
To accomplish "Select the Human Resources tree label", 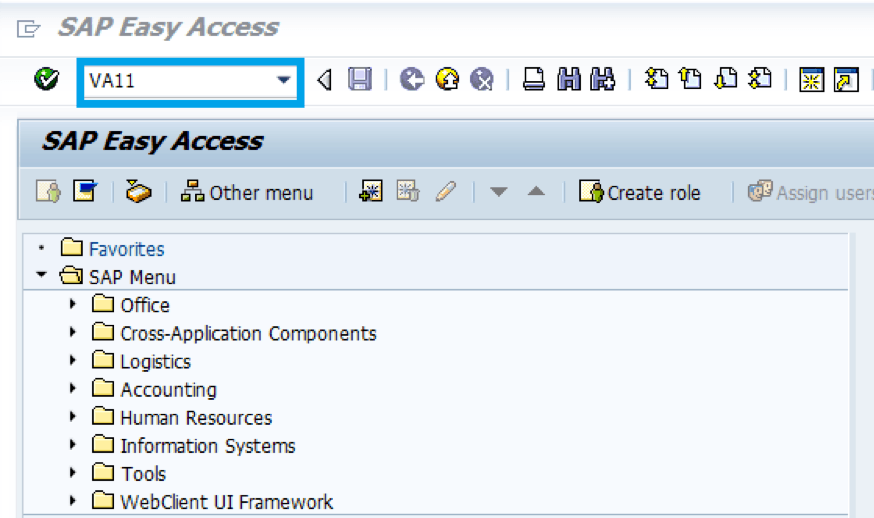I will (196, 418).
